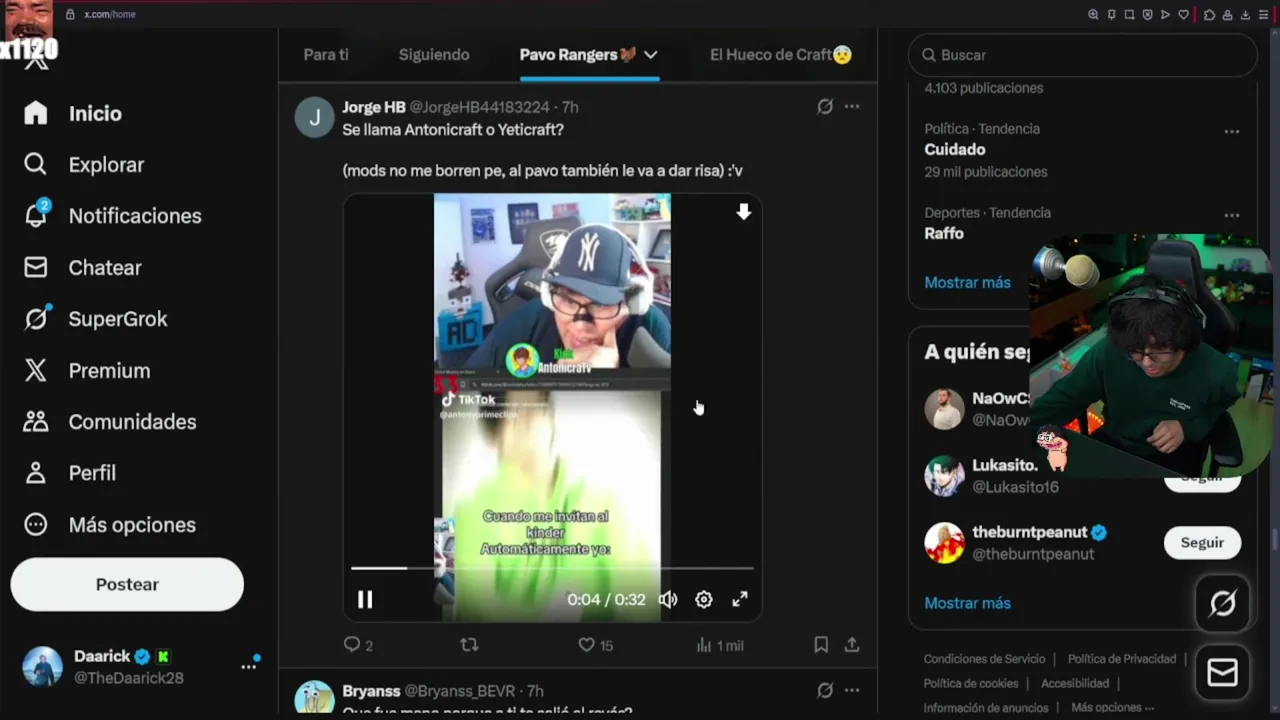Click download arrow on video

[743, 211]
